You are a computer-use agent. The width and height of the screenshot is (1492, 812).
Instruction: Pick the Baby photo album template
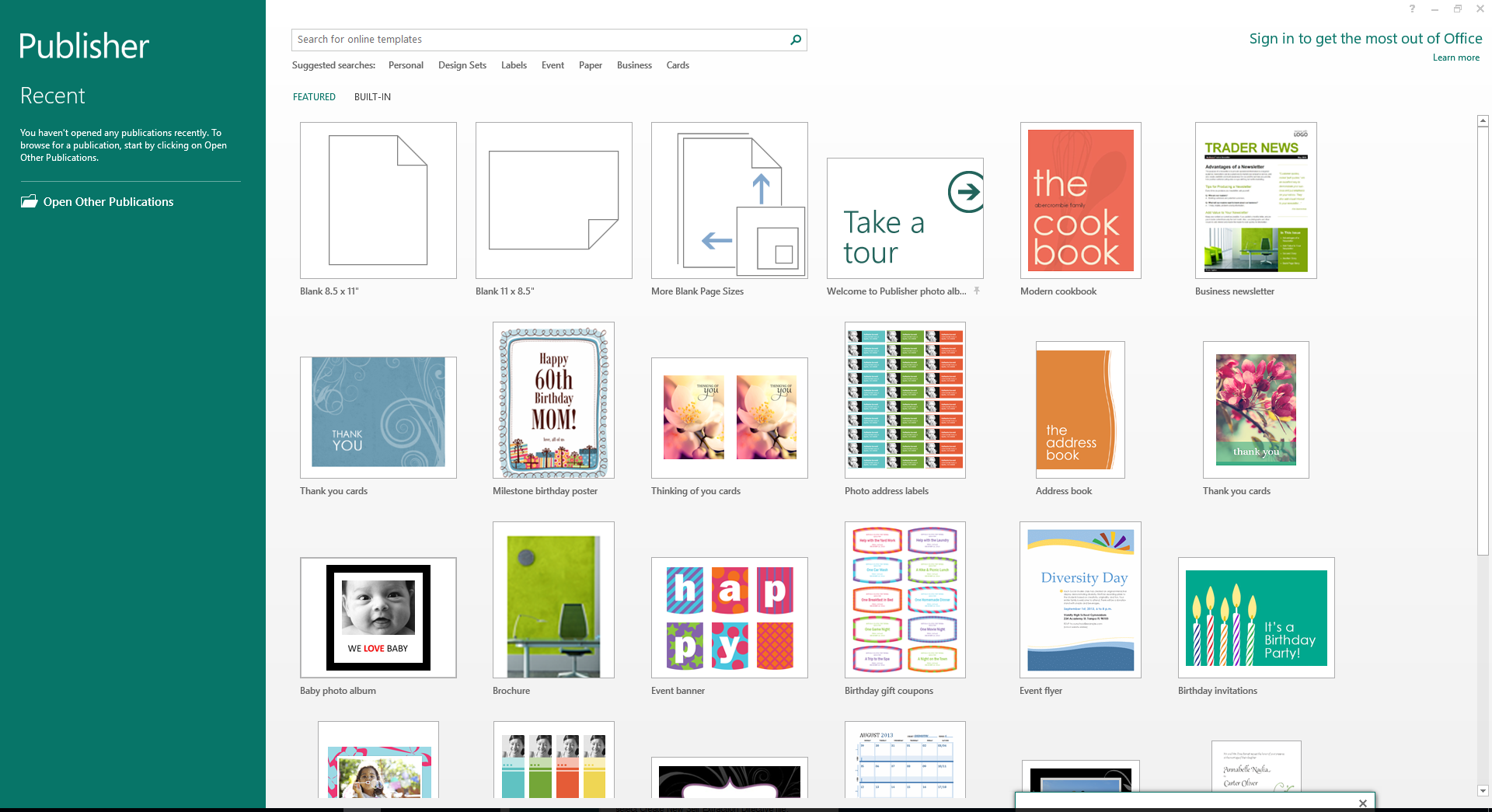(378, 618)
